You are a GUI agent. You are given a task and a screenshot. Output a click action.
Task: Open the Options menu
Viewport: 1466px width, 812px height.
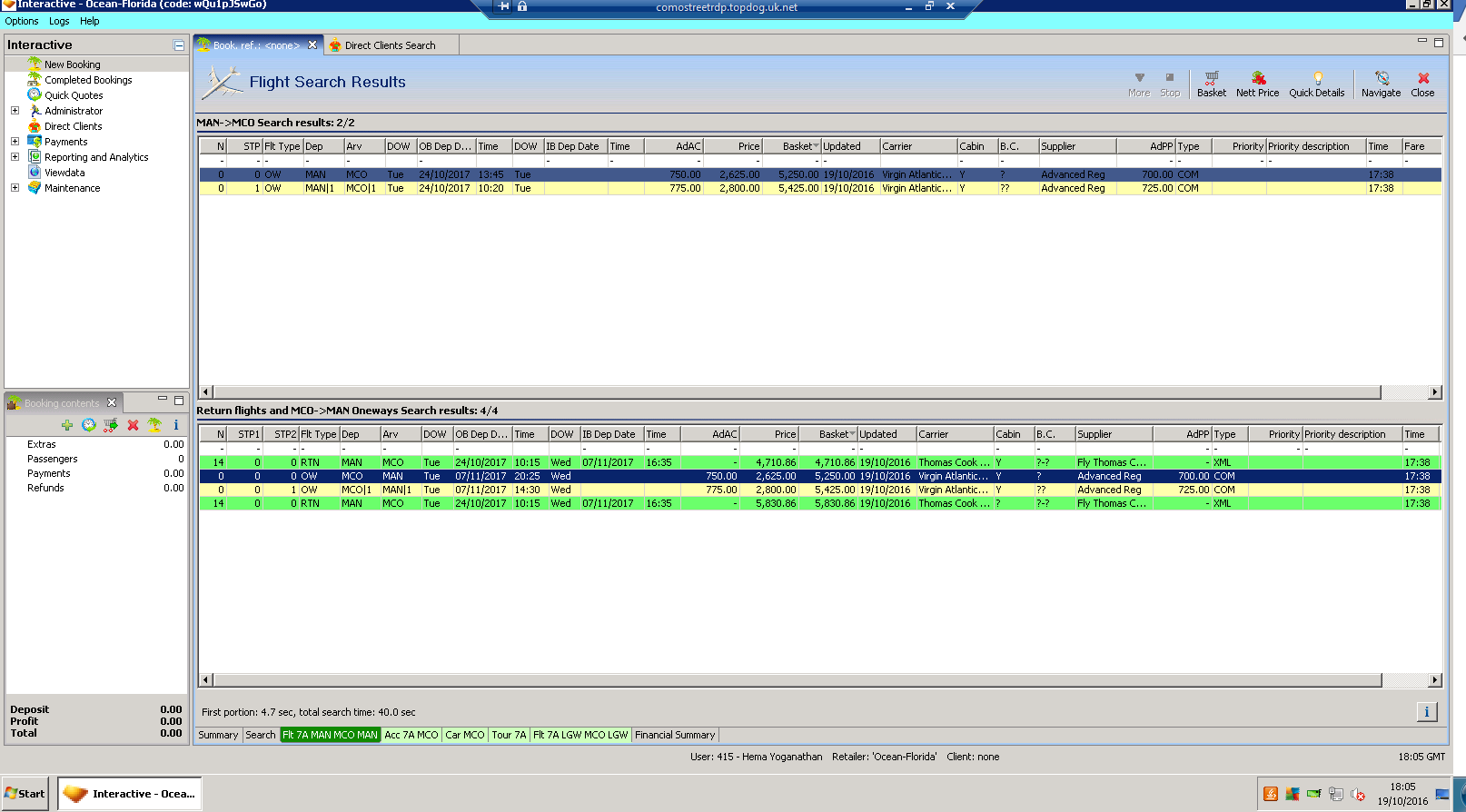[22, 21]
